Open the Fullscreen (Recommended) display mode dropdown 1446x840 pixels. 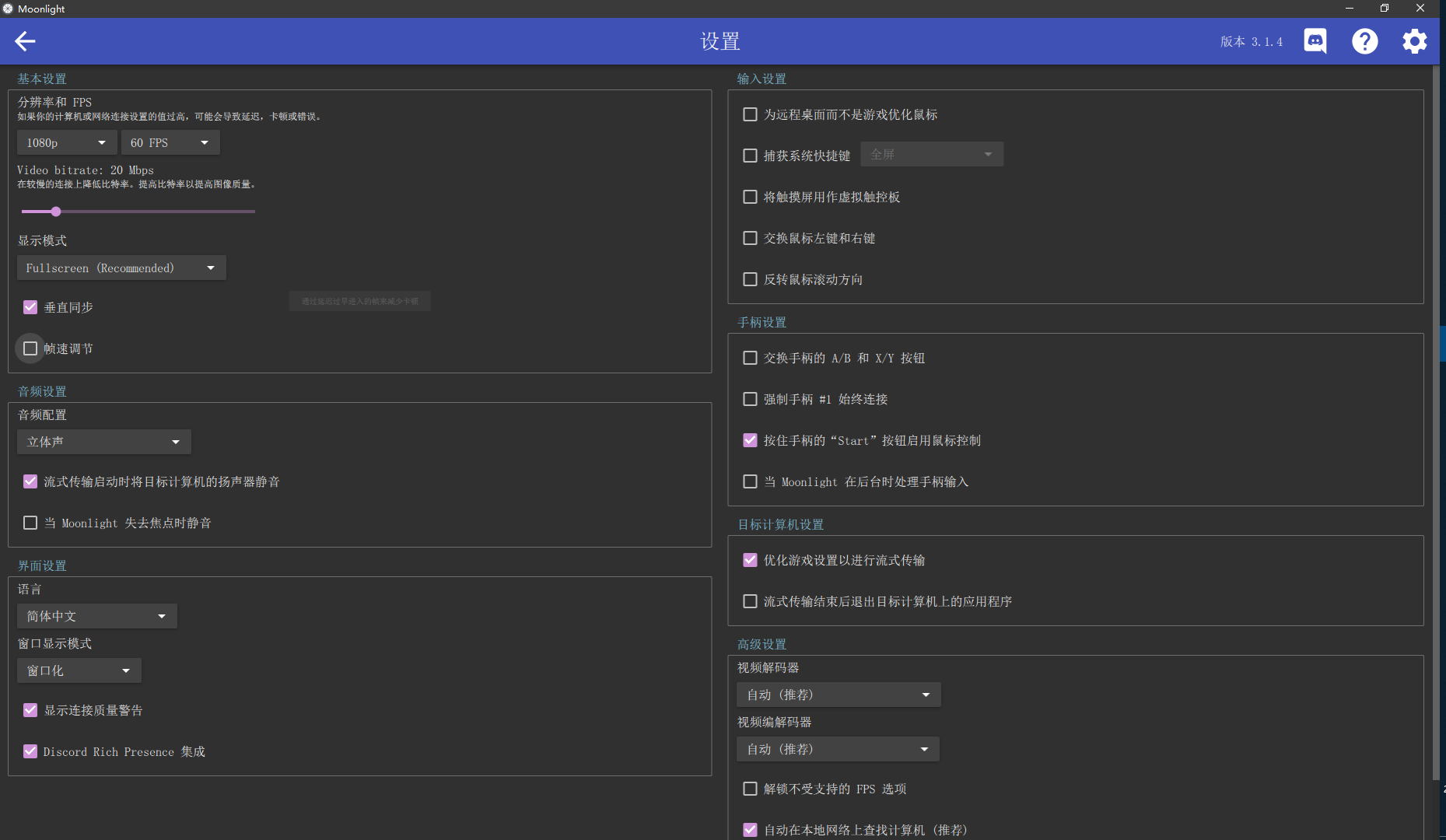coord(121,268)
